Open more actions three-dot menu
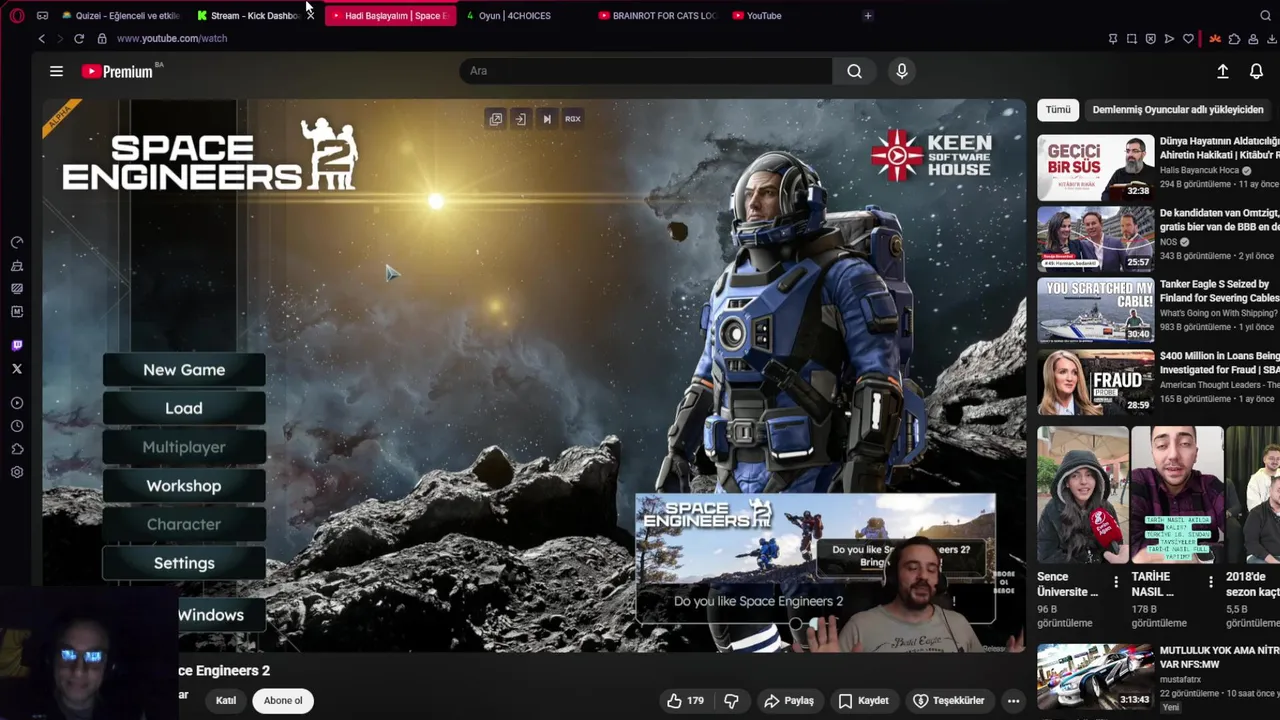 (1013, 701)
